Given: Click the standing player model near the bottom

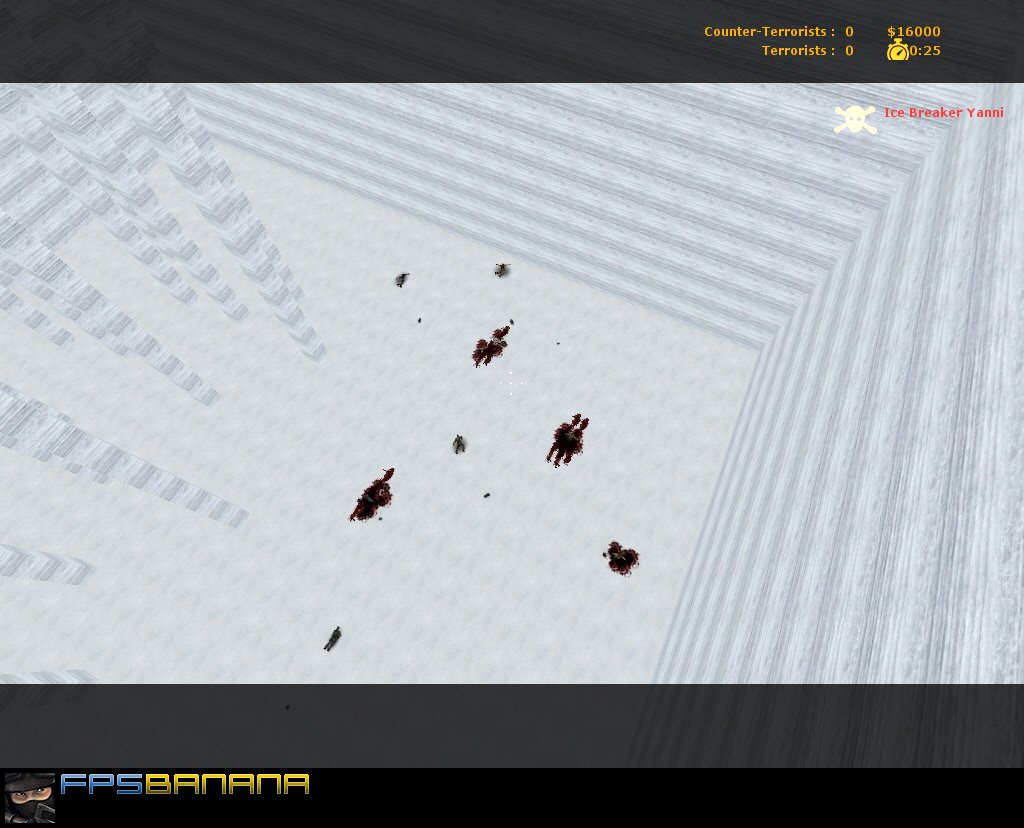Looking at the screenshot, I should coord(335,637).
